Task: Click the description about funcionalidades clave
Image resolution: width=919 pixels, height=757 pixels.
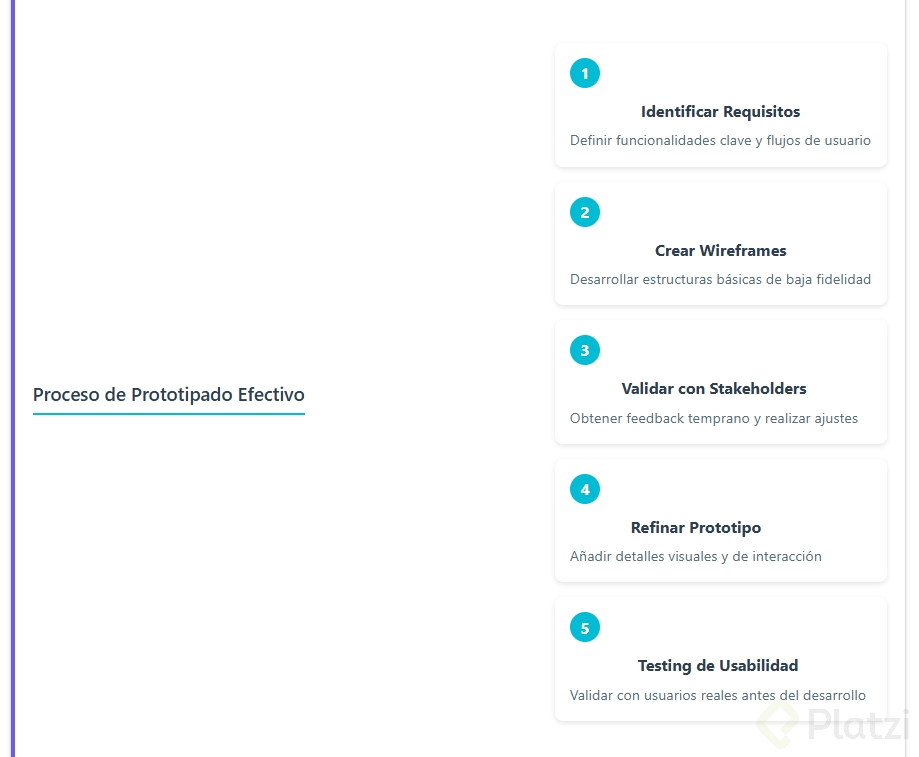Action: point(720,141)
